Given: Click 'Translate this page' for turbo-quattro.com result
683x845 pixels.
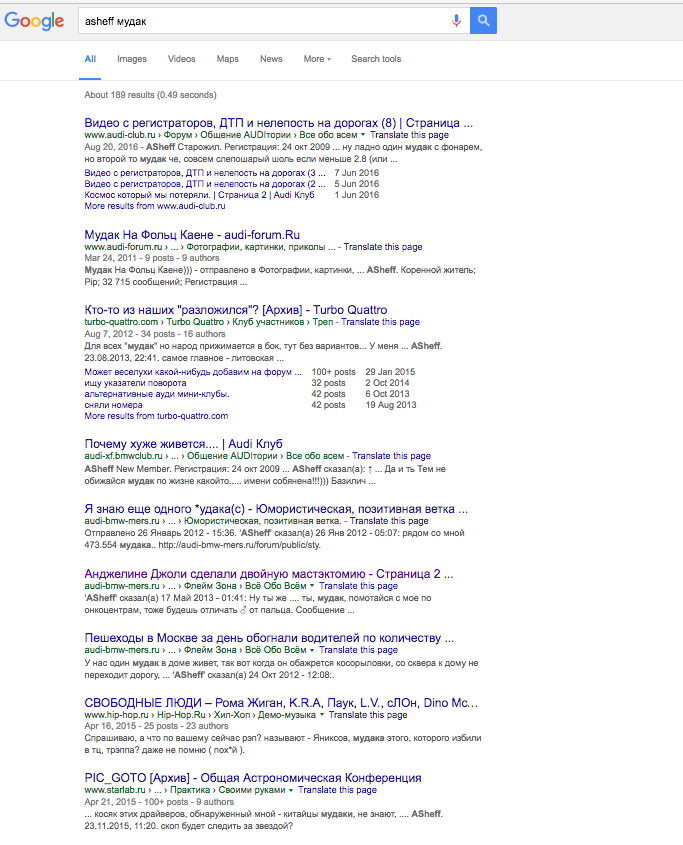Looking at the screenshot, I should 381,322.
